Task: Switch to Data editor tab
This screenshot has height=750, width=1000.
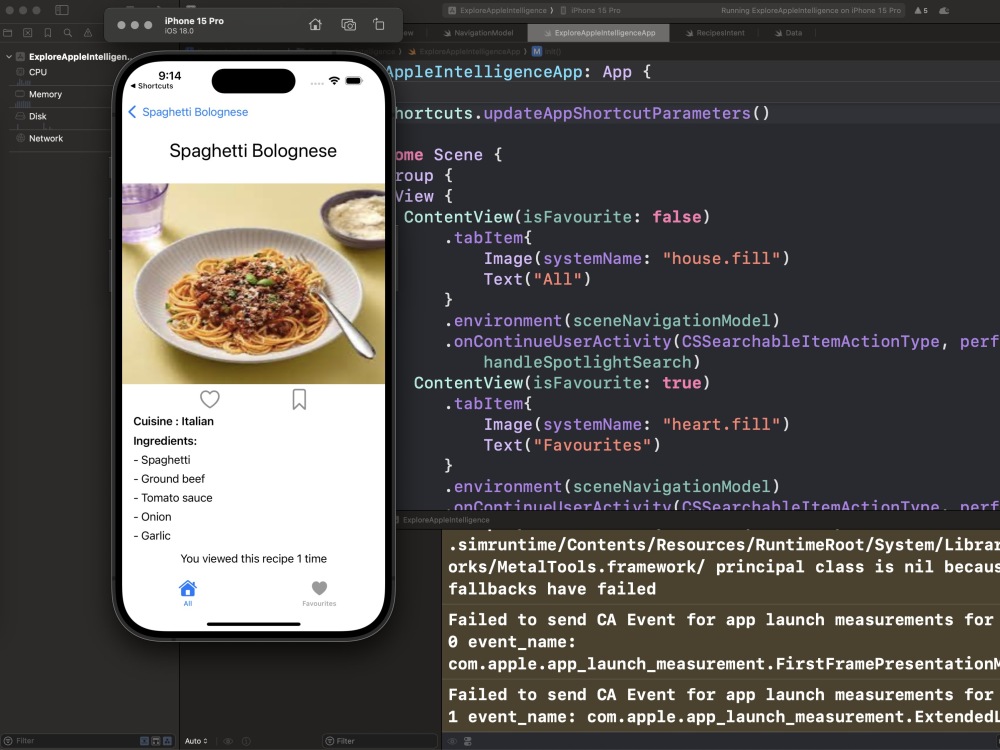Action: coord(788,33)
